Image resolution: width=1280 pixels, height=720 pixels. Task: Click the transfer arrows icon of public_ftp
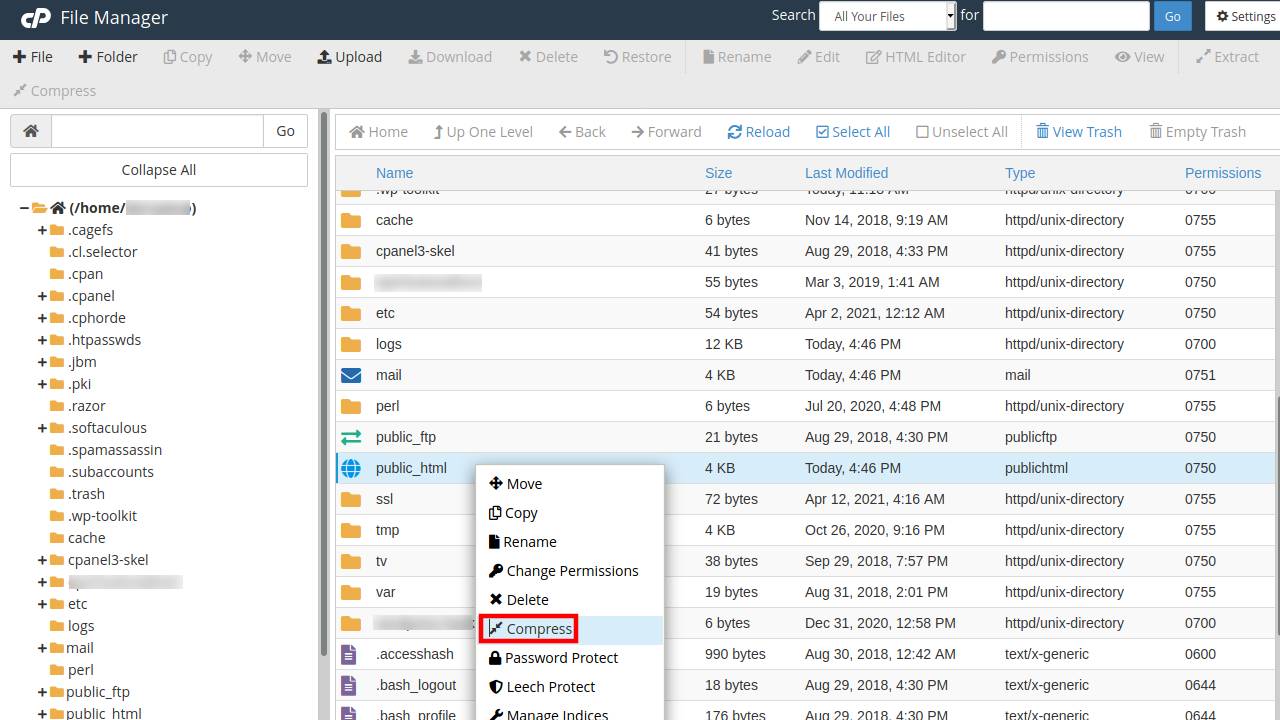[351, 437]
